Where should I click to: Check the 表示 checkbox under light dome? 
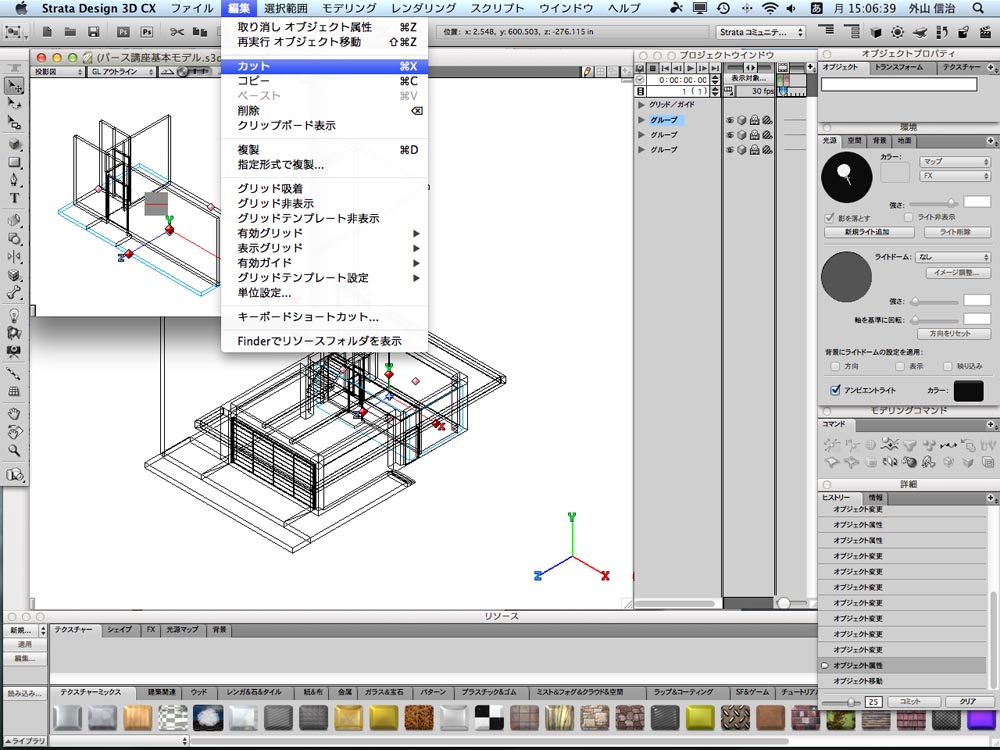899,367
